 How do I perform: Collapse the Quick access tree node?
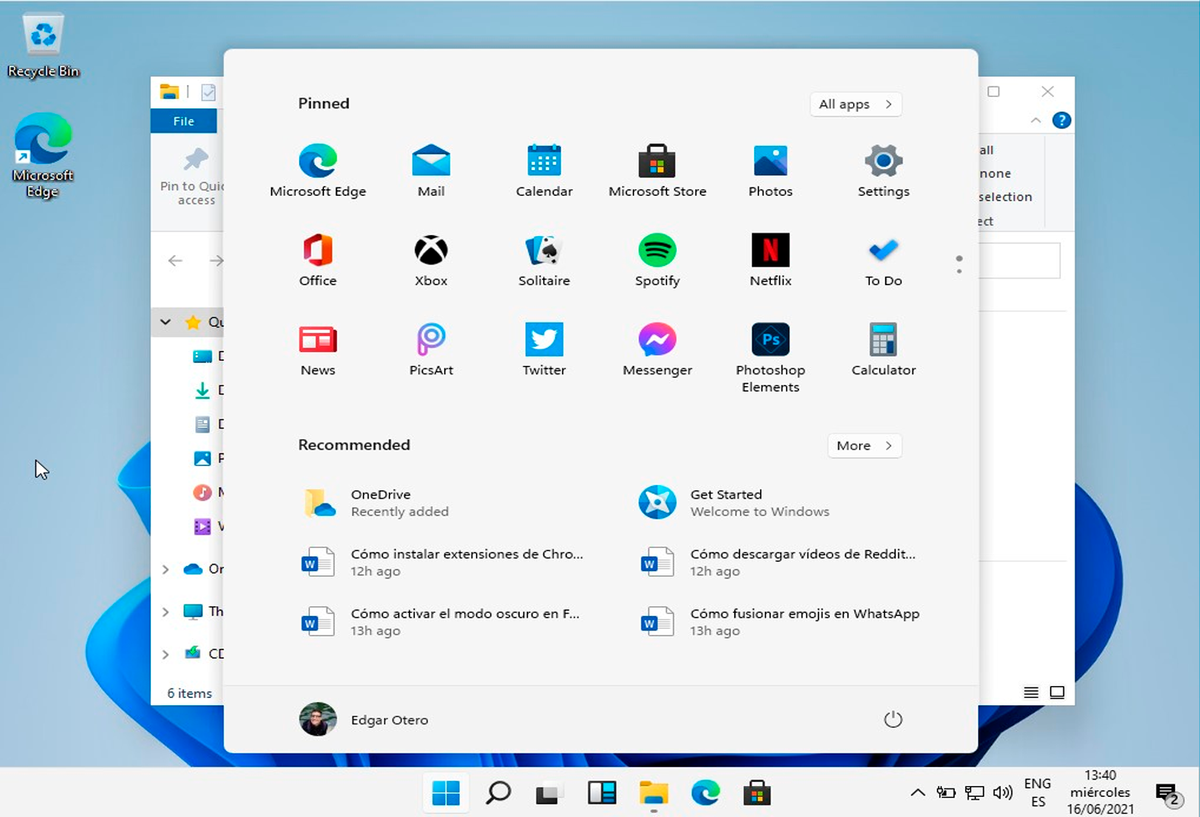166,322
